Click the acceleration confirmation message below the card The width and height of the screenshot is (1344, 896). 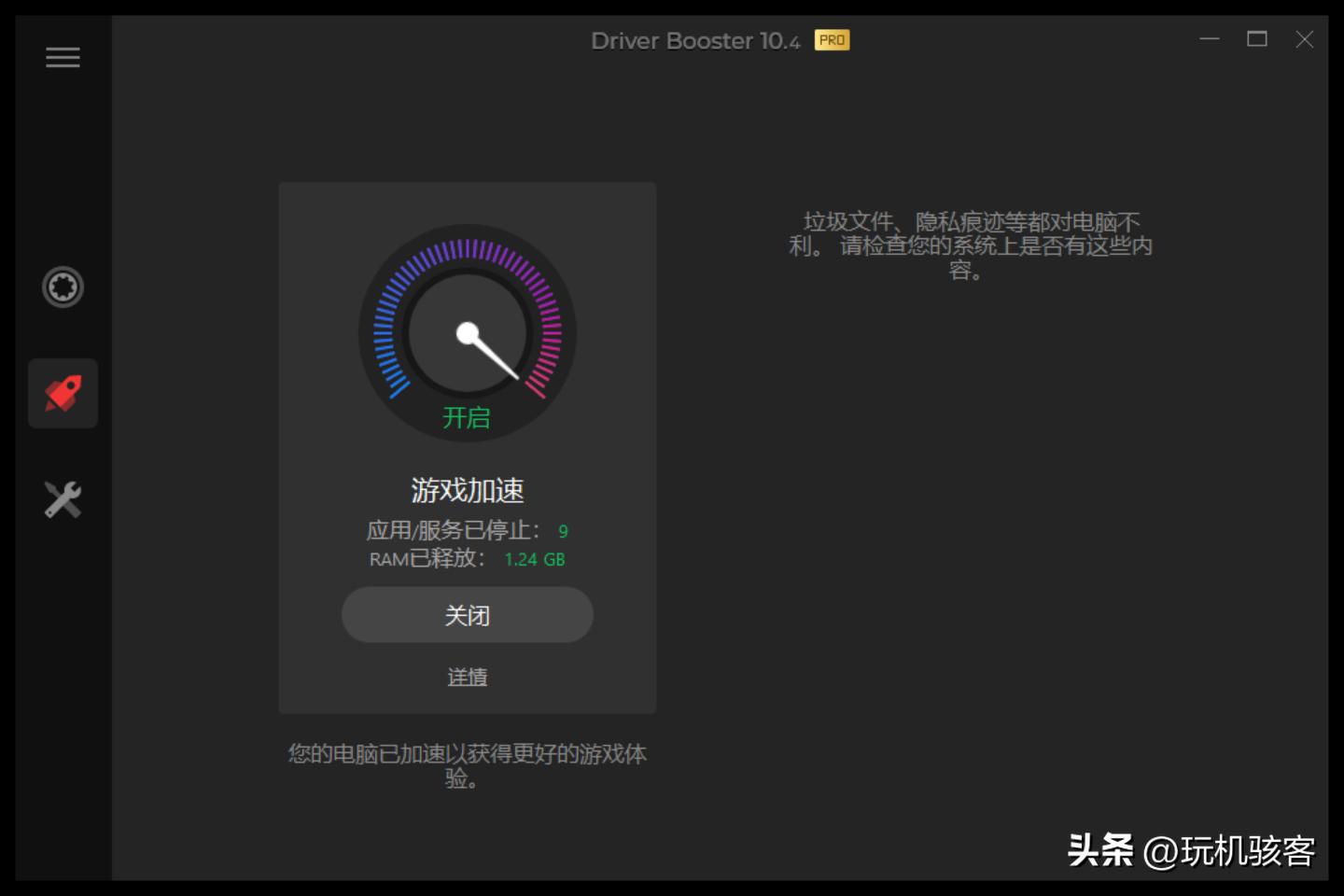467,765
